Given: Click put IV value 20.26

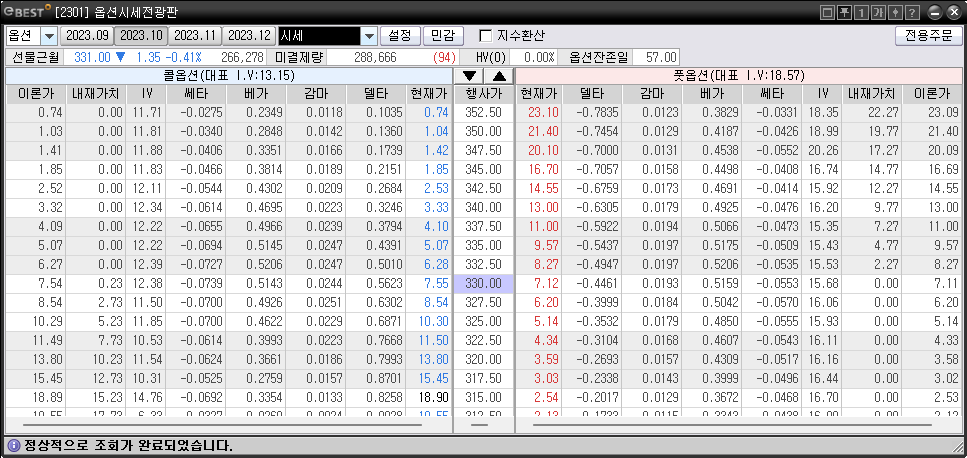Looking at the screenshot, I should tap(822, 151).
